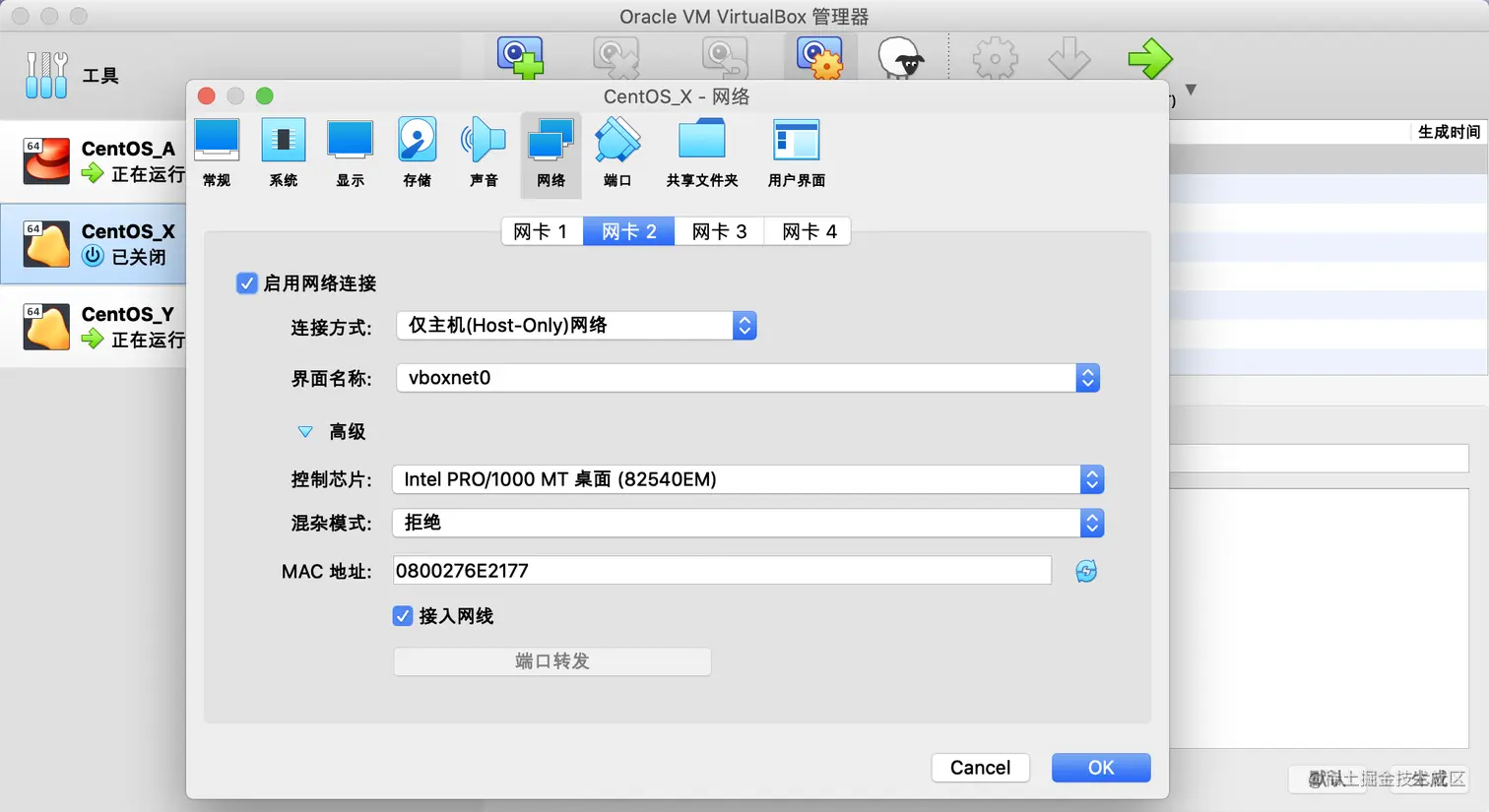1489x812 pixels.
Task: Toggle the 接入网线 cable connected checkbox
Action: [x=403, y=616]
